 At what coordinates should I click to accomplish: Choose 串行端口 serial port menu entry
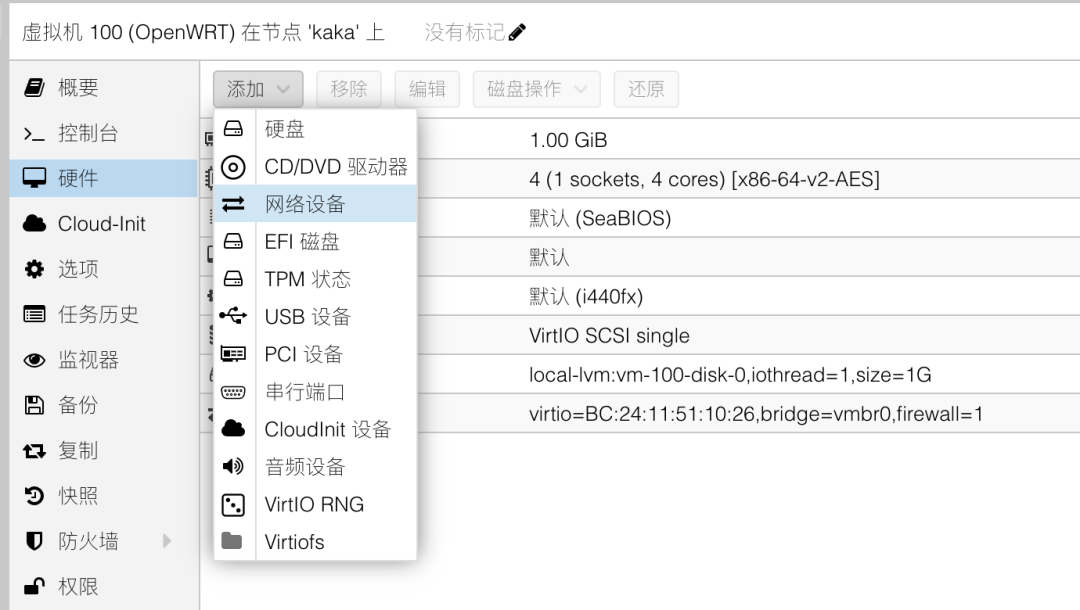(315, 392)
